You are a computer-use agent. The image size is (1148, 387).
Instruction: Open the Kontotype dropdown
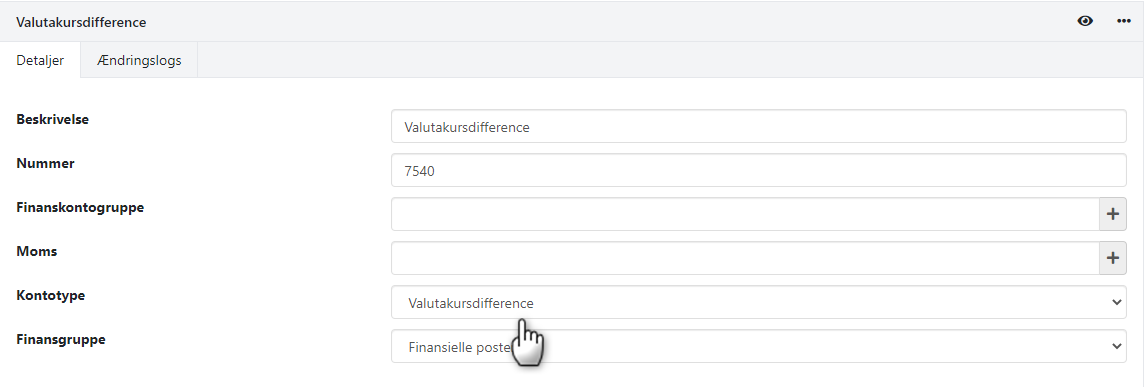click(758, 302)
